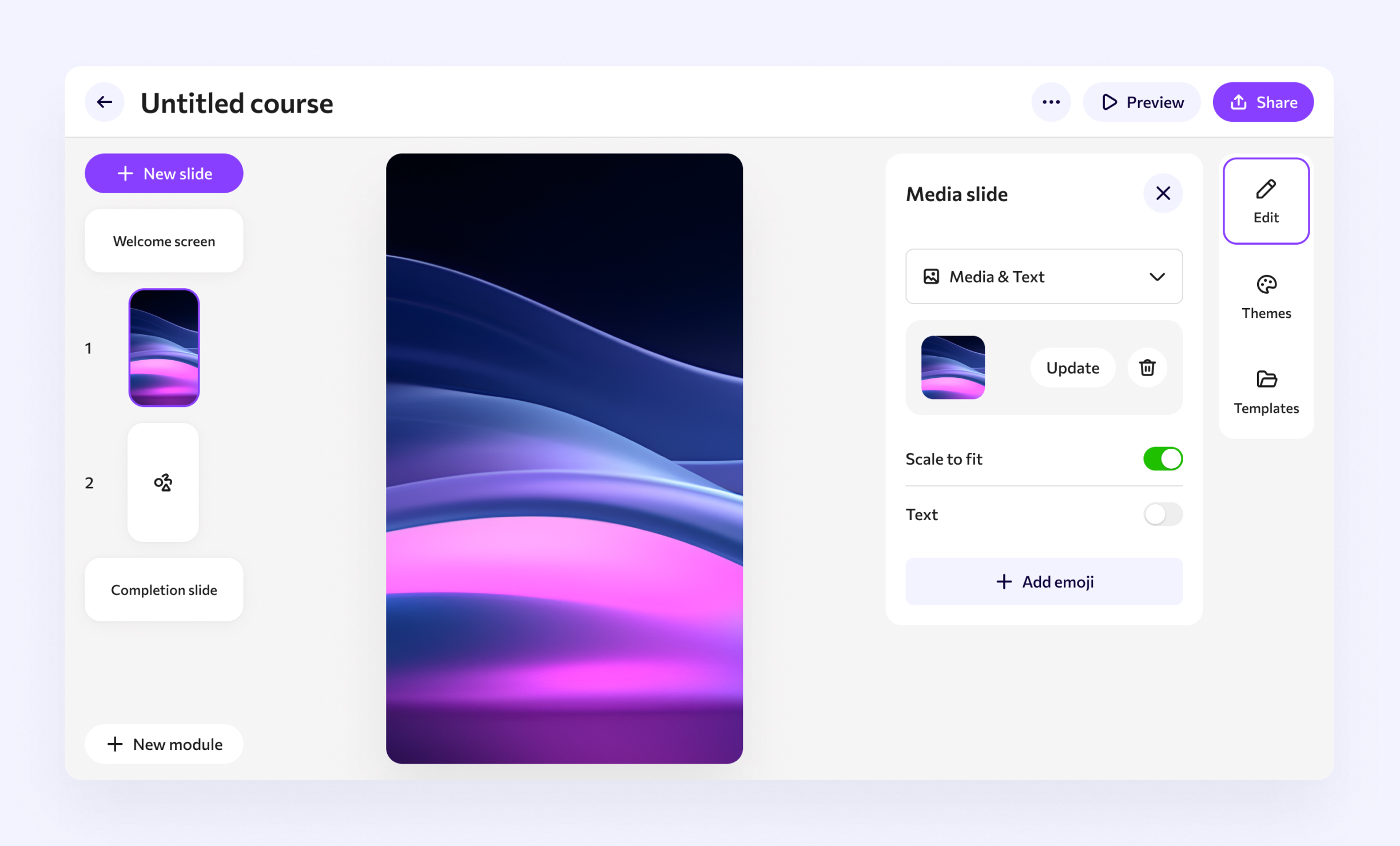The height and width of the screenshot is (846, 1400).
Task: Go back using the arrow button
Action: coord(105,102)
